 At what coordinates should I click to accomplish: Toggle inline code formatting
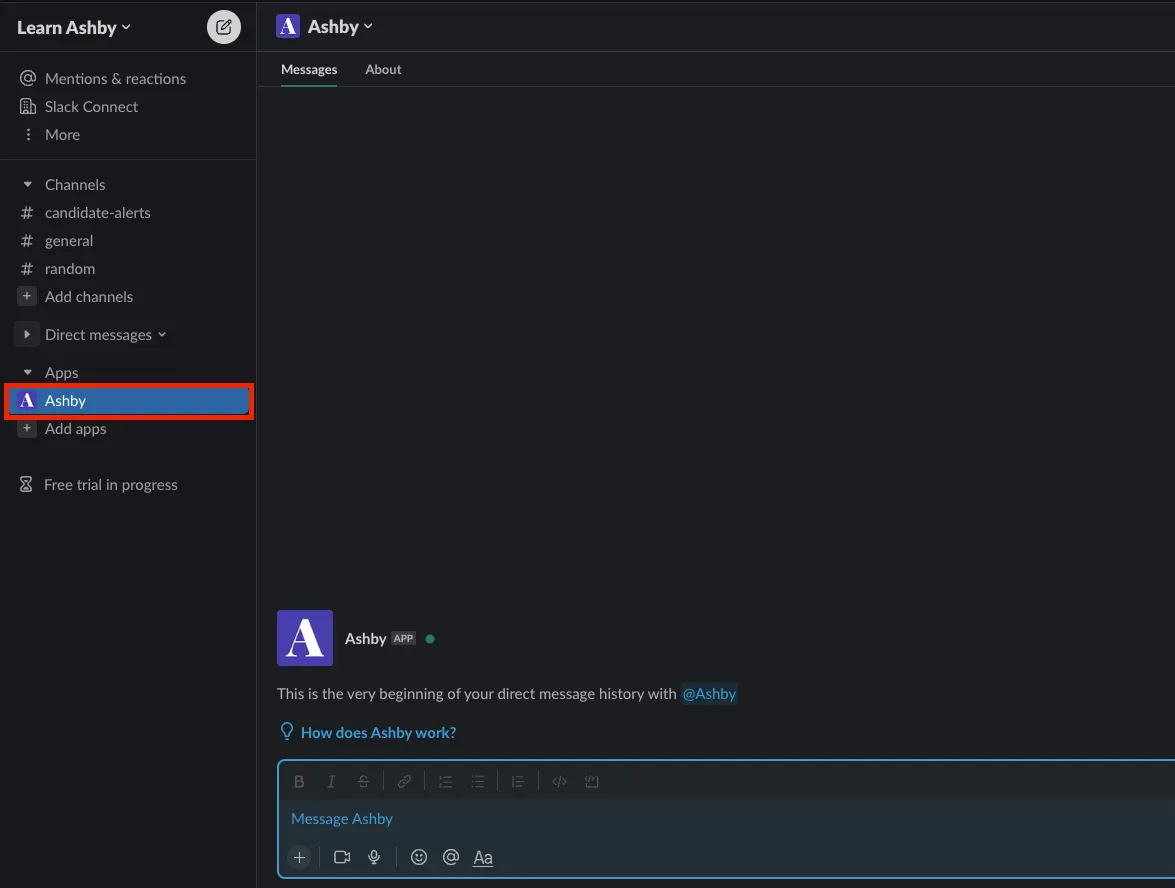(559, 782)
